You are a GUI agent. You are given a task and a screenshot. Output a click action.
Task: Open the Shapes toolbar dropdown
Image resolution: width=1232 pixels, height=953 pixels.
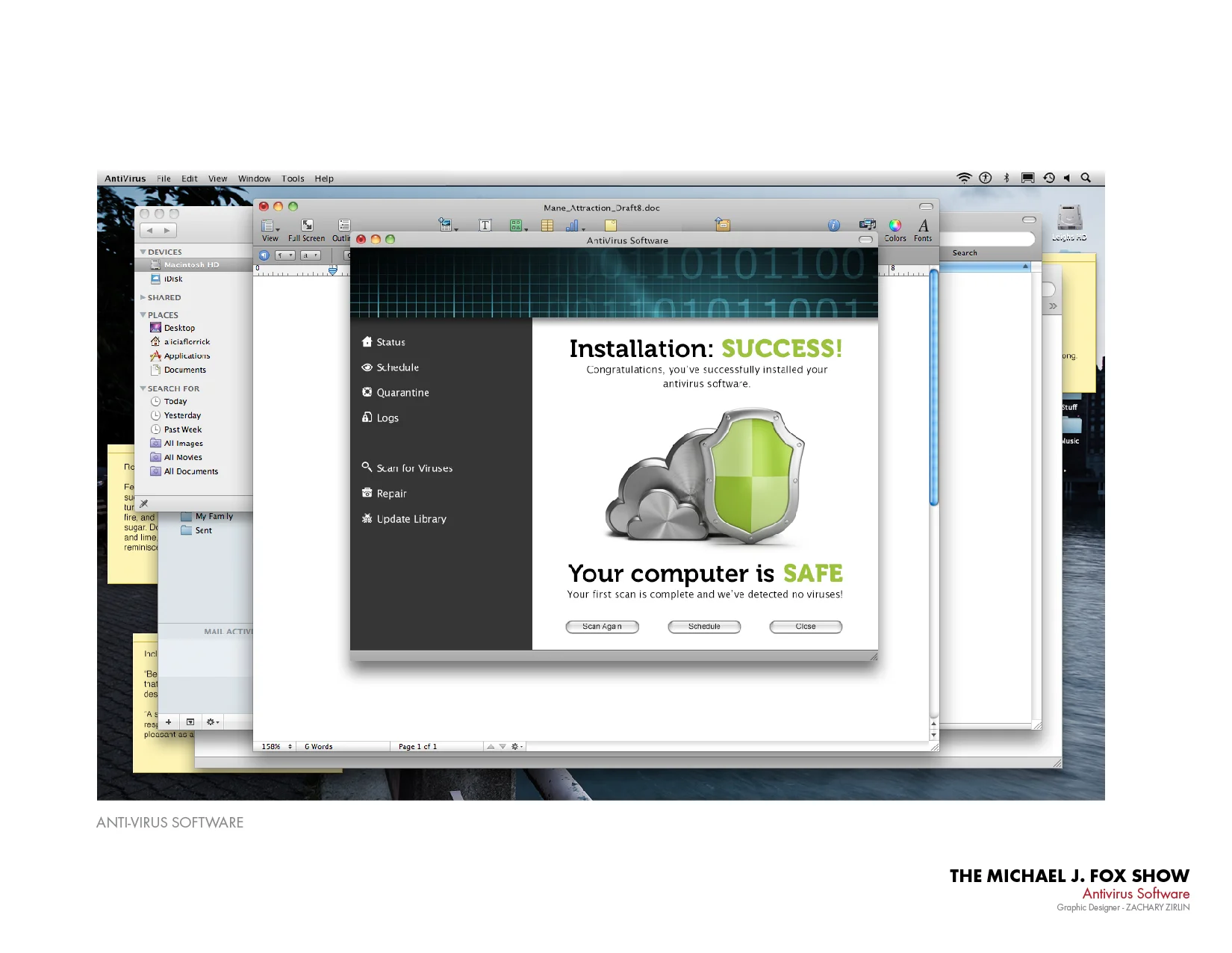(x=518, y=226)
